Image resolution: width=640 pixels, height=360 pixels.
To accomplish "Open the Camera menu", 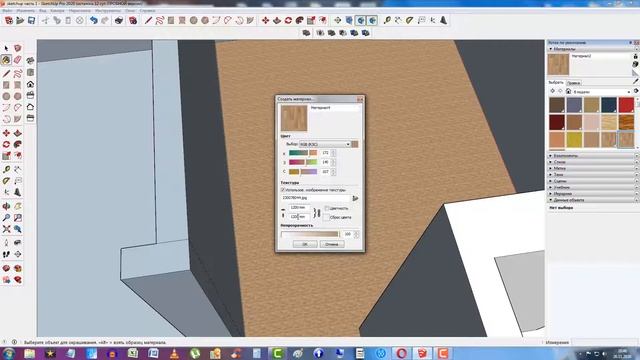I will point(57,11).
